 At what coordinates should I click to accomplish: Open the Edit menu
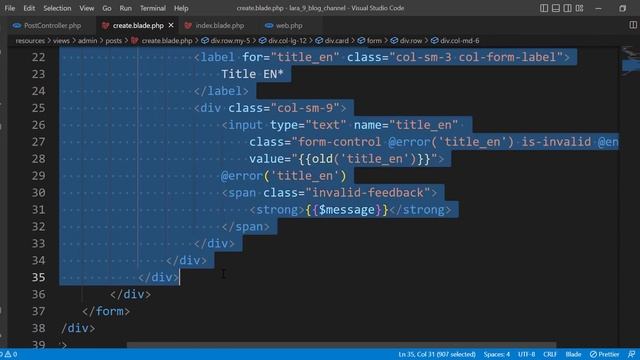click(x=29, y=8)
